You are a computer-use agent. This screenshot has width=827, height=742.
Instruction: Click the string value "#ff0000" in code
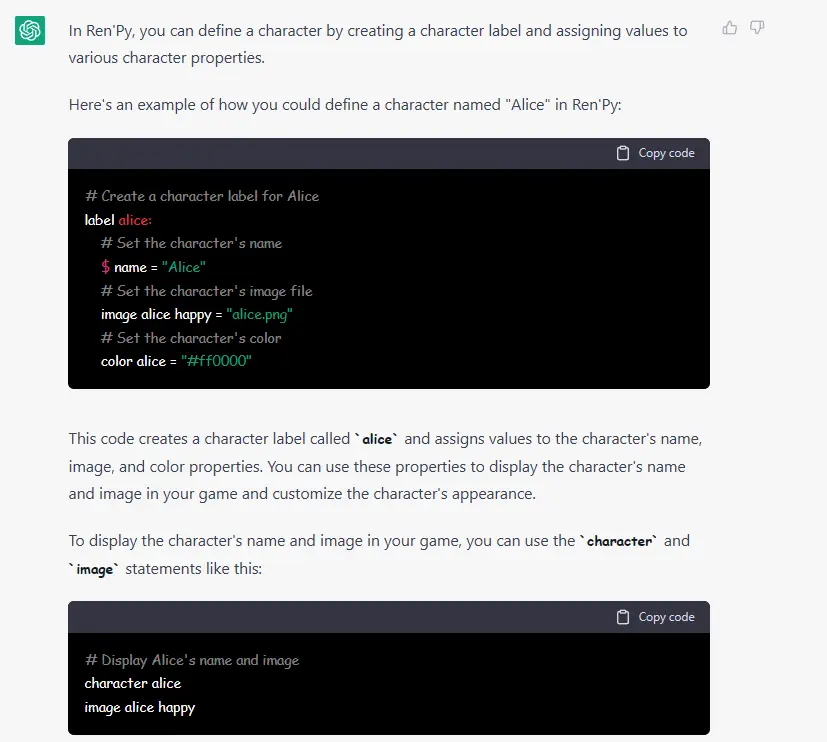(216, 361)
